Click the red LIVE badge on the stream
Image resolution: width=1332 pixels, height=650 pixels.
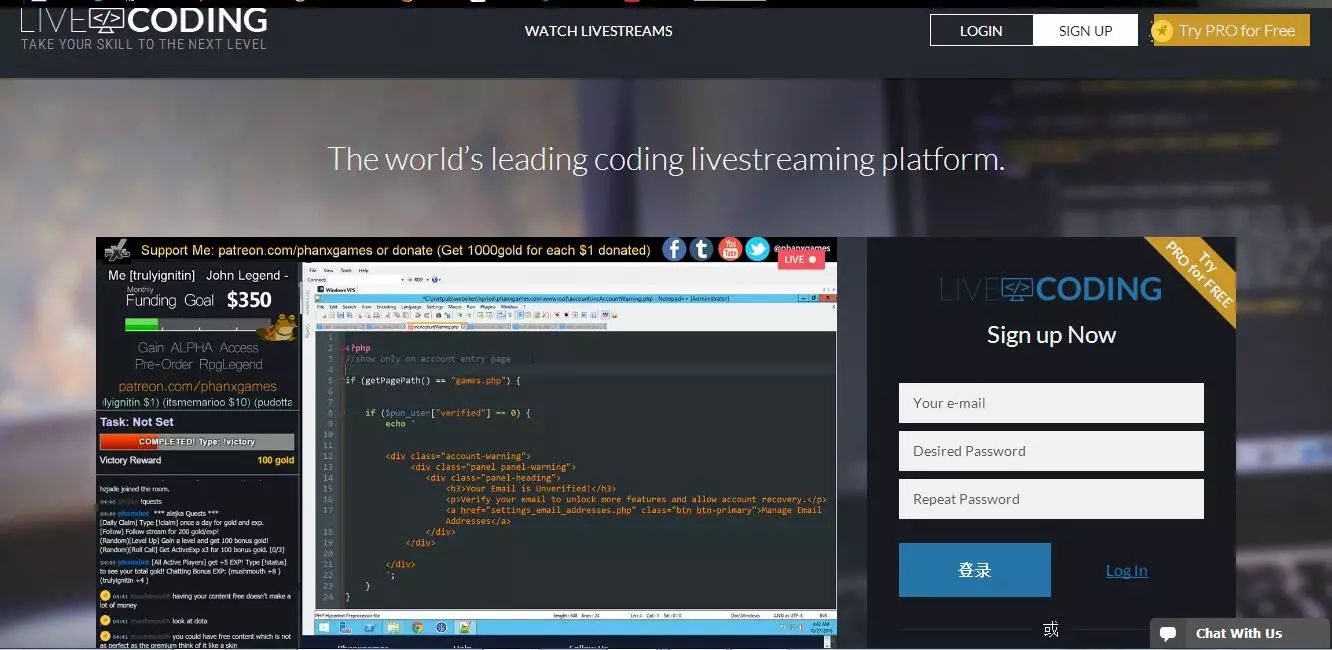pyautogui.click(x=801, y=259)
